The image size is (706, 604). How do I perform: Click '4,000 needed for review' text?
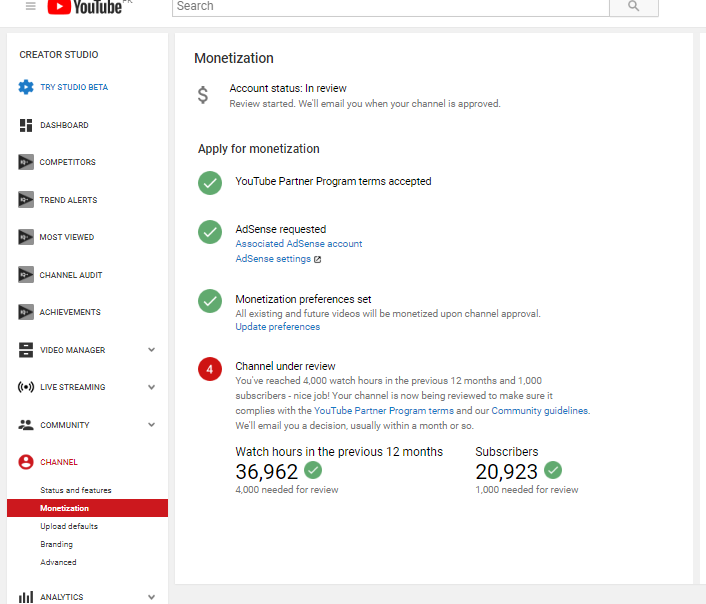tap(287, 490)
